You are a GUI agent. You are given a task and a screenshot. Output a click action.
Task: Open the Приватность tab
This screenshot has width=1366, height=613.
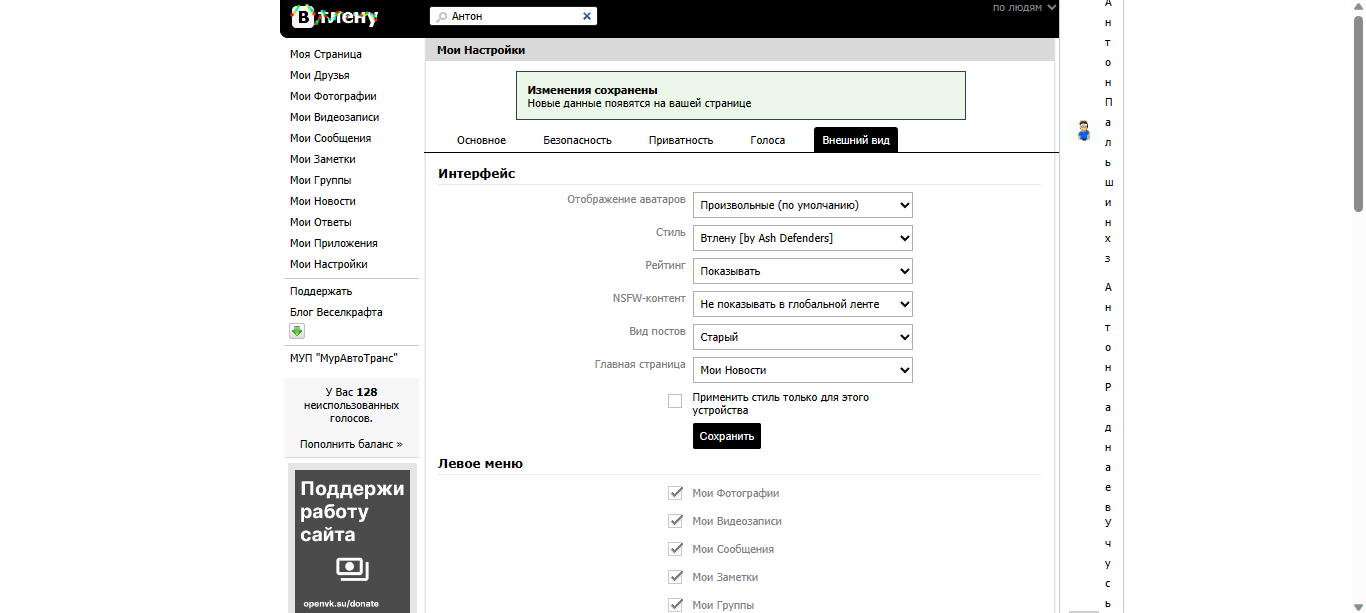679,140
